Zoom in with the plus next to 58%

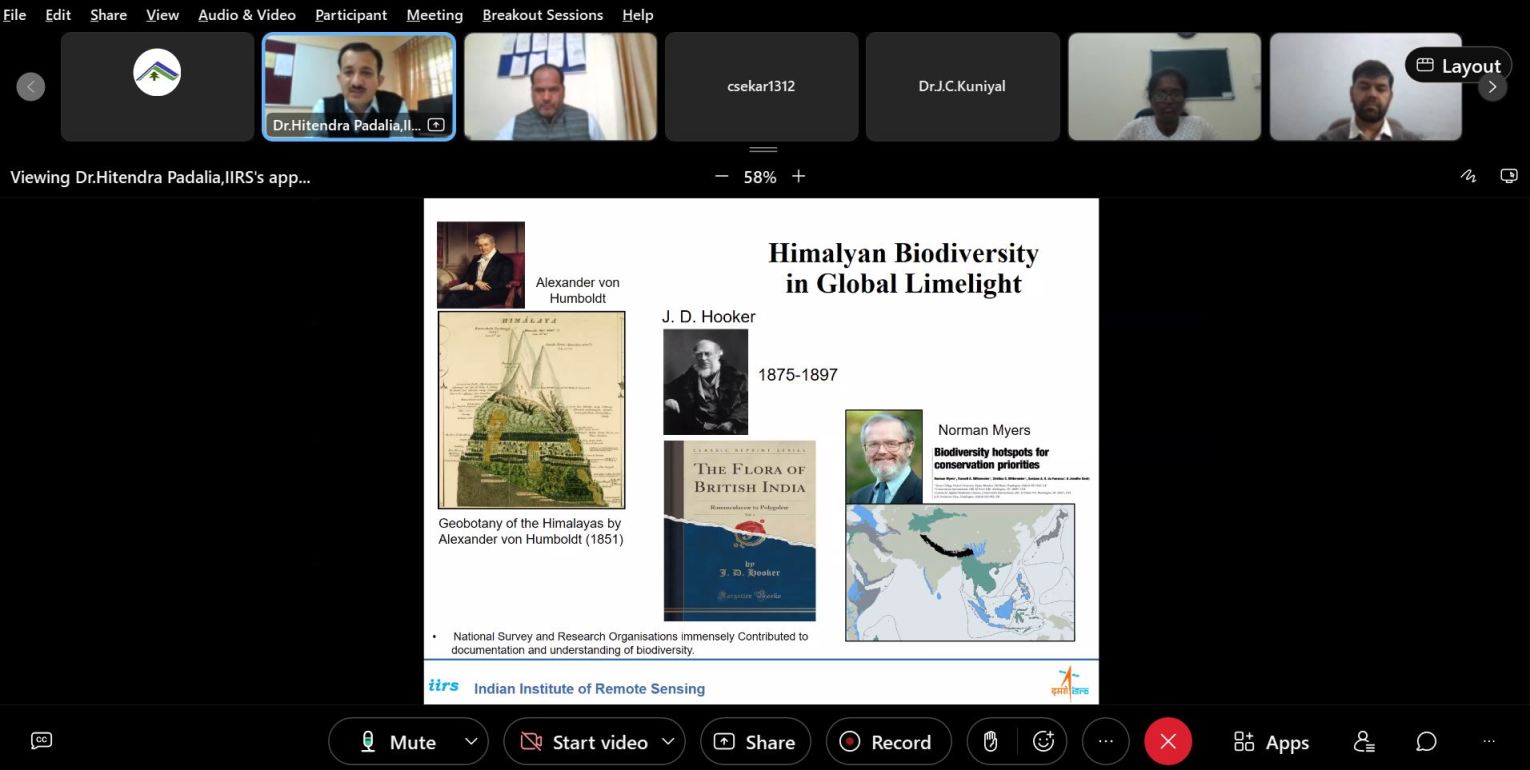click(x=798, y=176)
